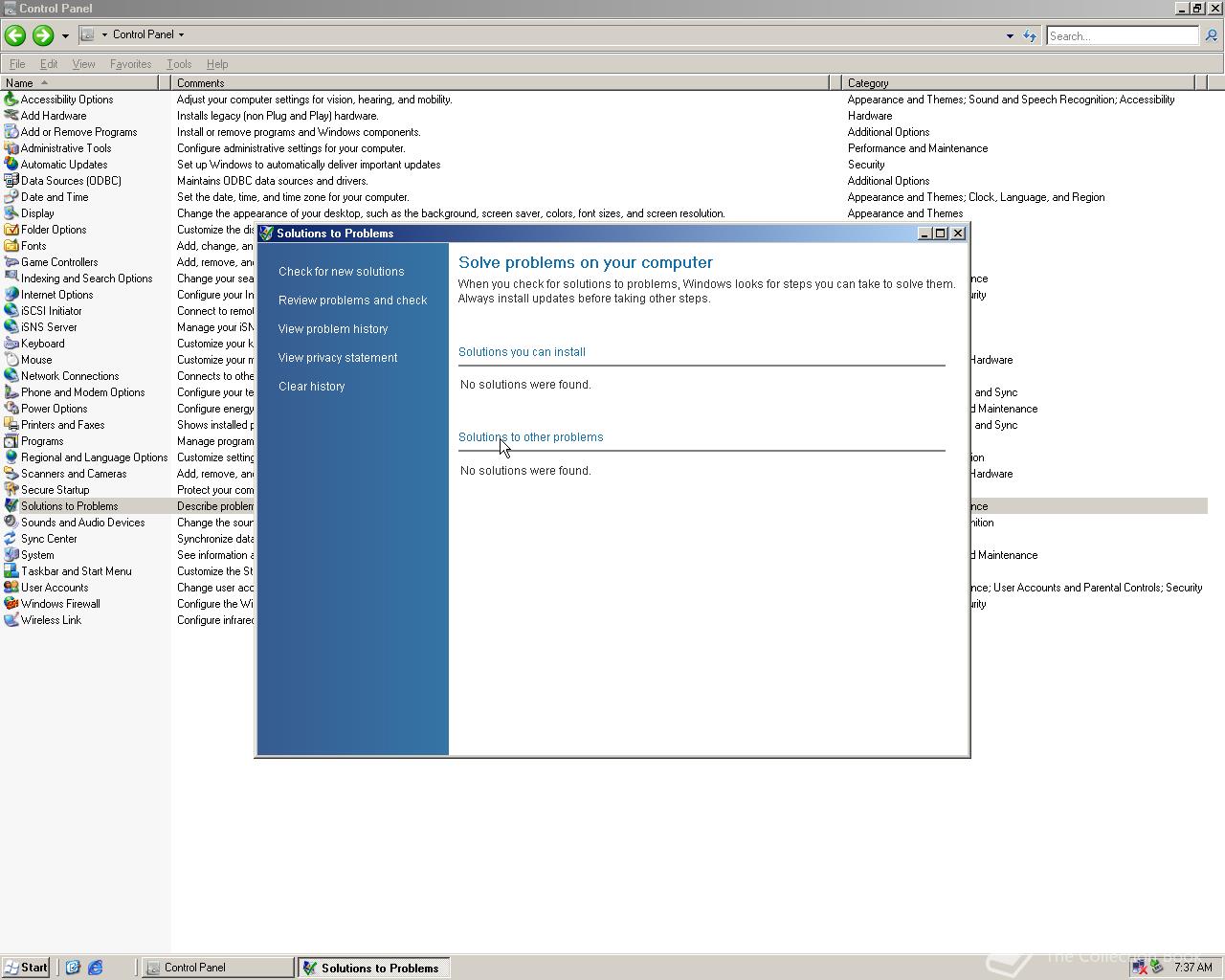Screen dimensions: 1225x980
Task: Expand the Control Panel breadcrumb dropdown
Action: tap(181, 34)
